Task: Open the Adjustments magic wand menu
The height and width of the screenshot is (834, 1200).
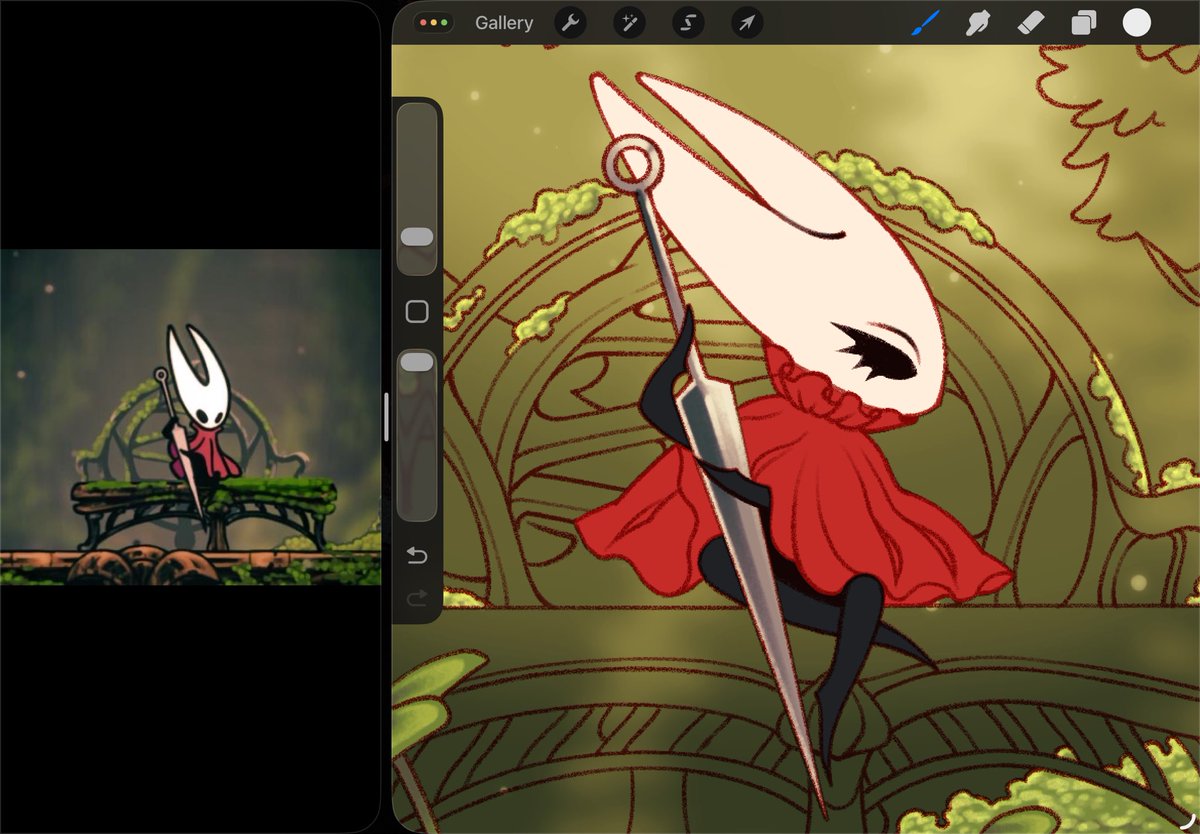Action: [x=629, y=23]
